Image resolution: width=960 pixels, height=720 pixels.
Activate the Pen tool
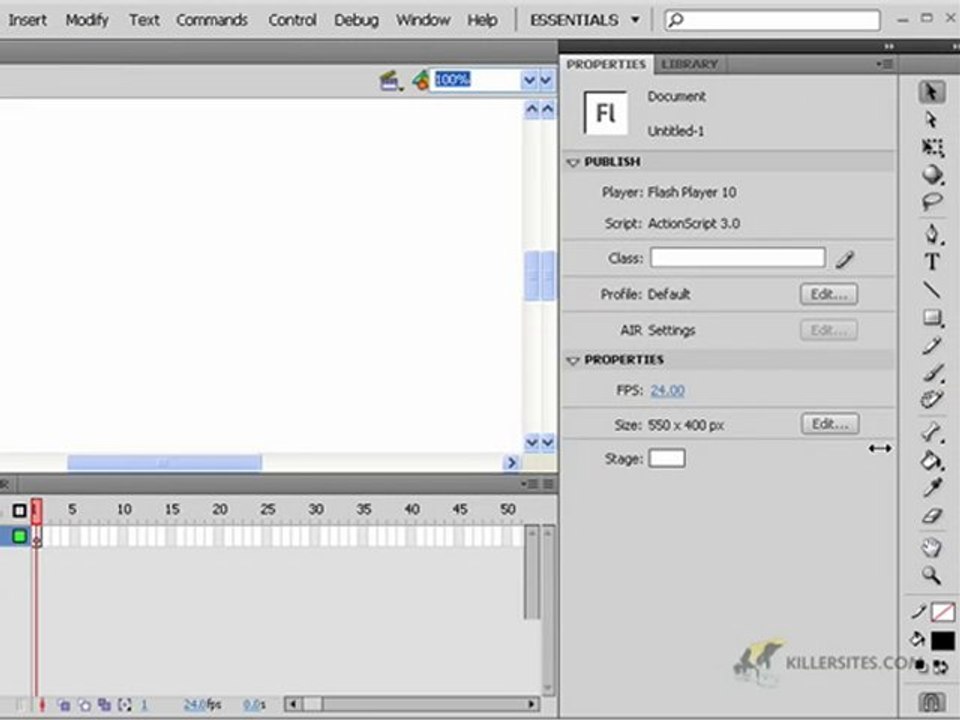pyautogui.click(x=932, y=234)
